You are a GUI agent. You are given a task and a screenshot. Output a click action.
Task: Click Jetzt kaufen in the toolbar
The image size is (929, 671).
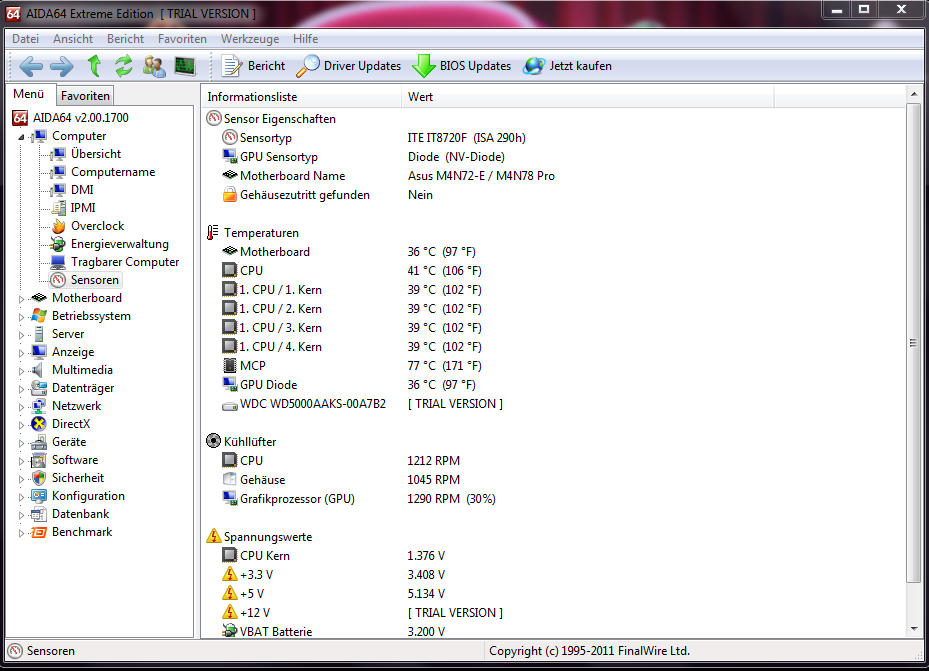(568, 66)
